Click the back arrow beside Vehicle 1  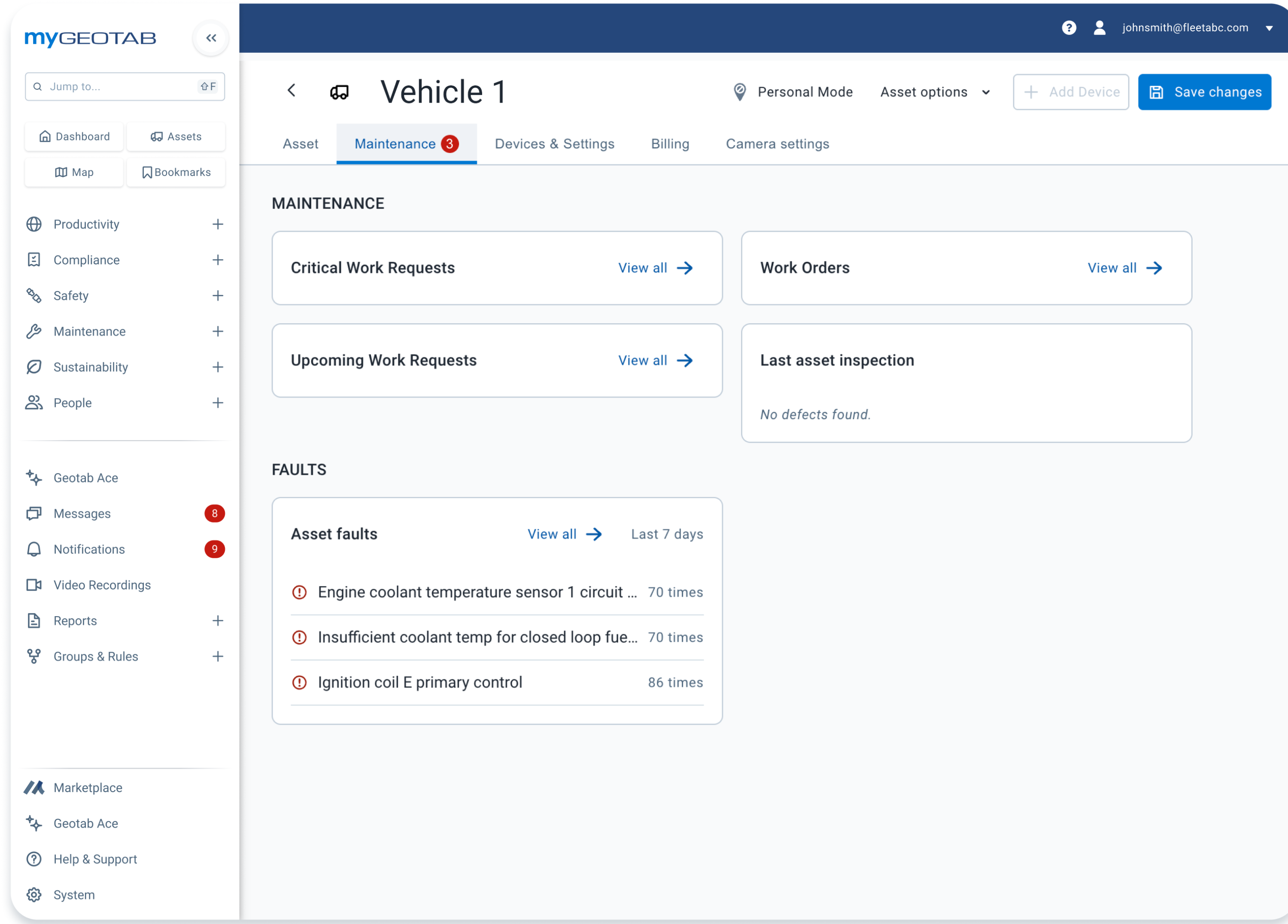click(292, 91)
